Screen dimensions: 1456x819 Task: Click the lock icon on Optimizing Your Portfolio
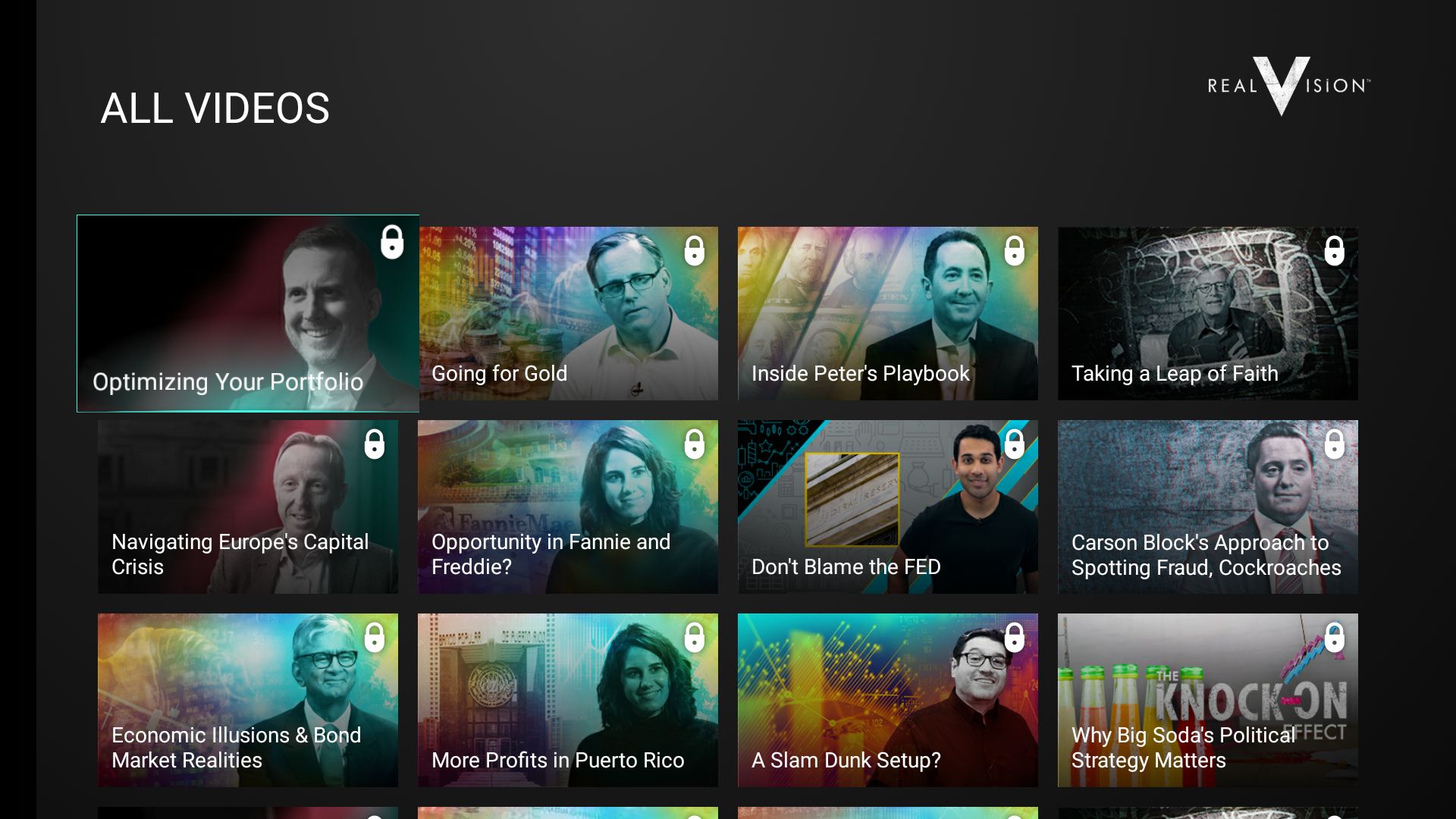(393, 243)
